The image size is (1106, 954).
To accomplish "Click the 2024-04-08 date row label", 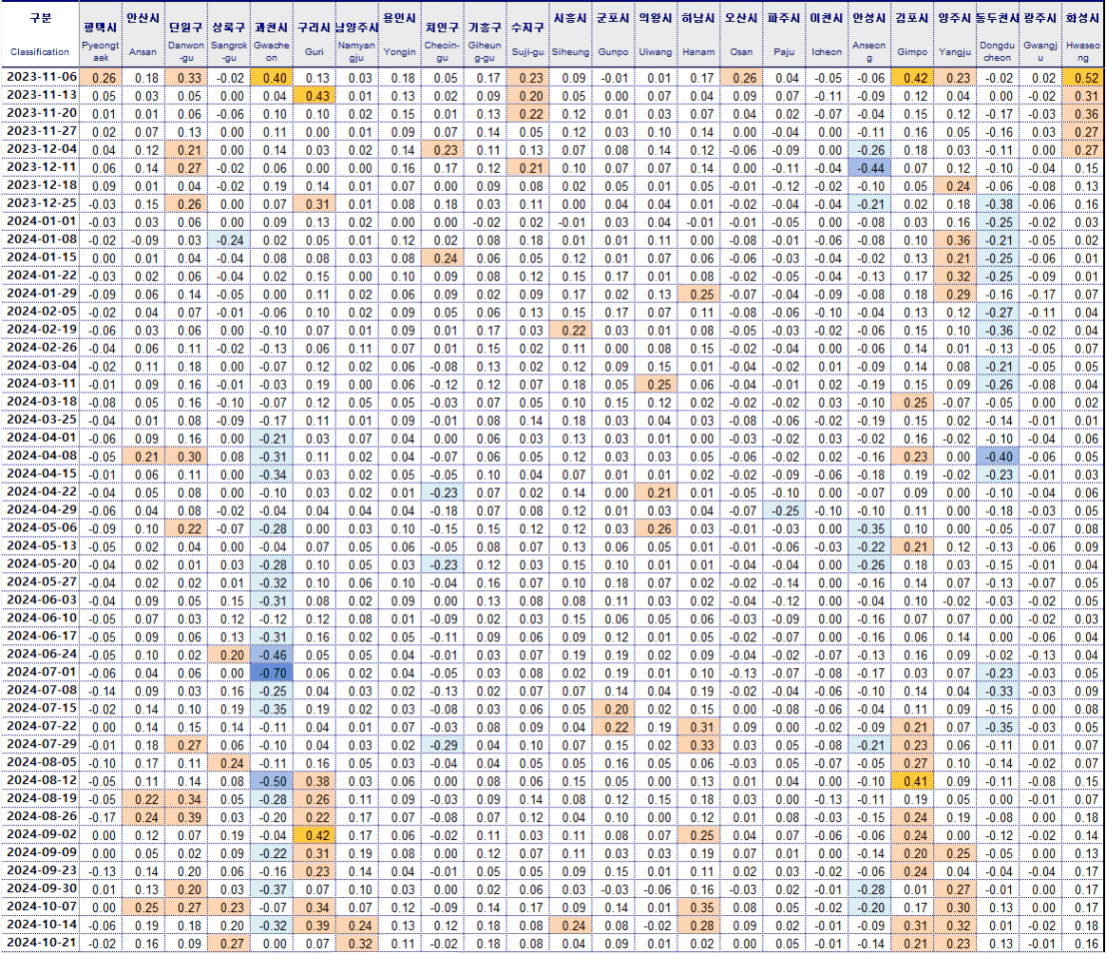I will tap(40, 456).
